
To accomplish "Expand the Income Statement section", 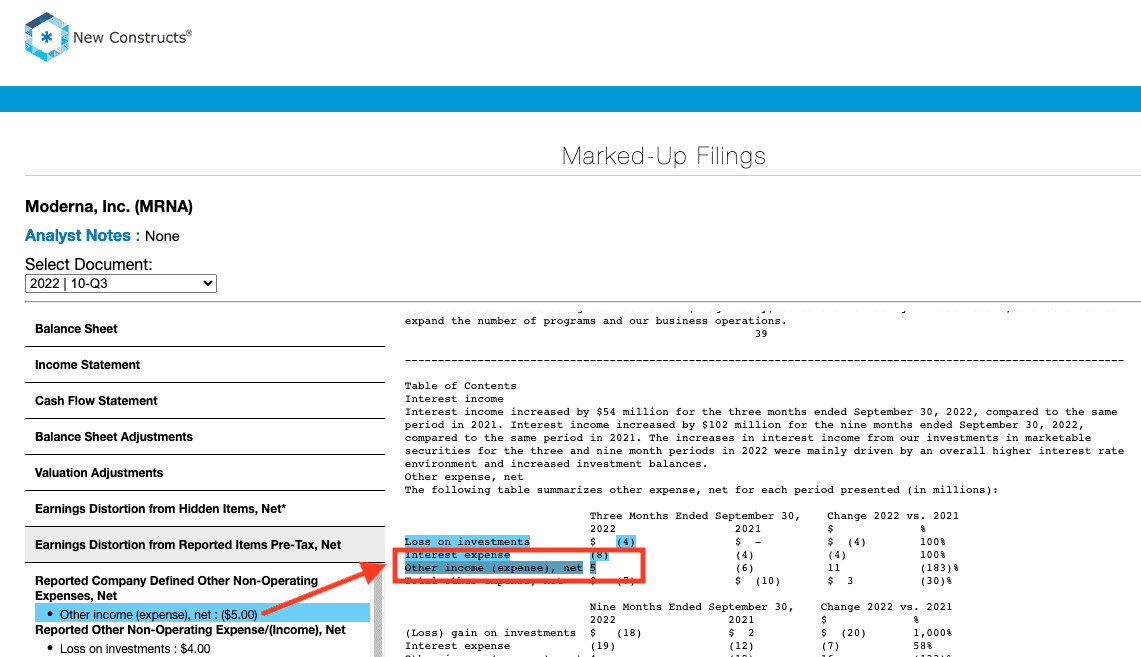I will click(x=204, y=365).
